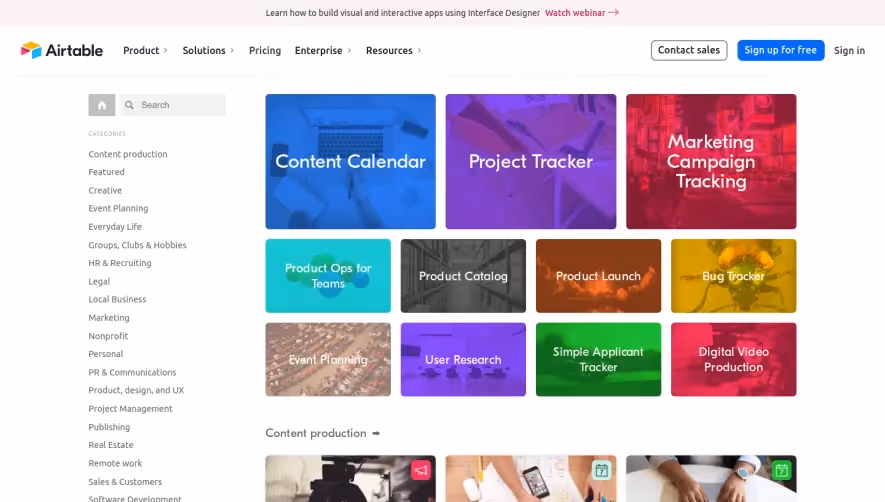Select the Nonprofit category
Image resolution: width=885 pixels, height=502 pixels.
pos(108,336)
